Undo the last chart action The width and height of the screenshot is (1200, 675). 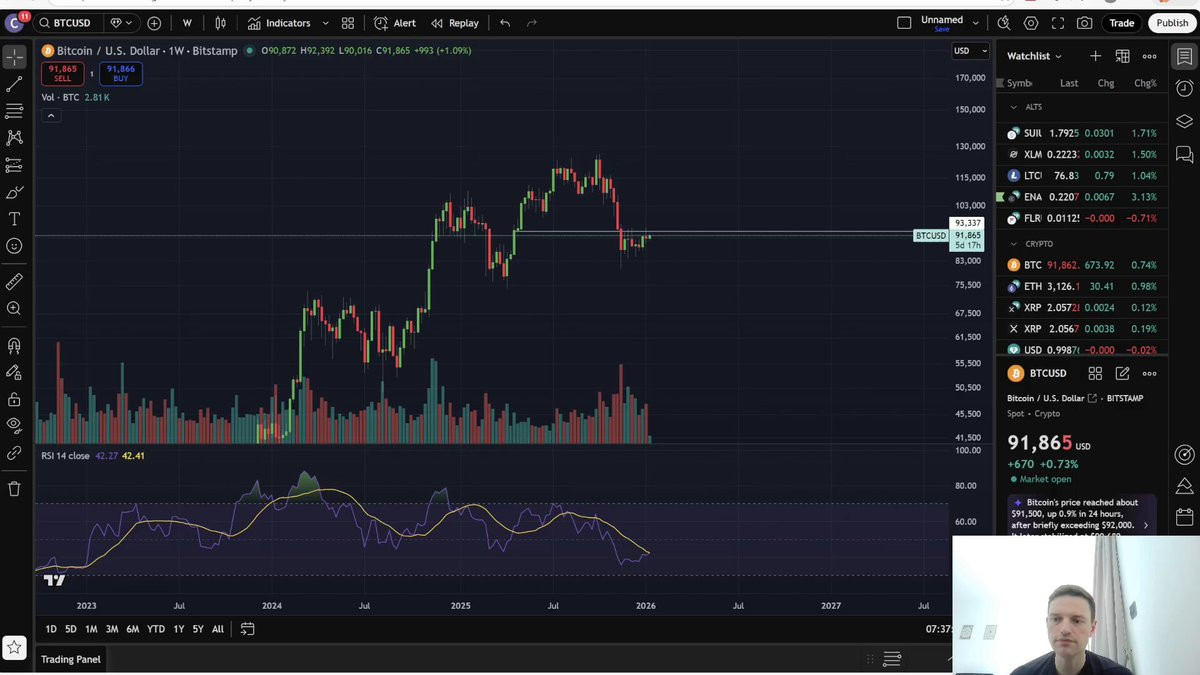click(505, 23)
